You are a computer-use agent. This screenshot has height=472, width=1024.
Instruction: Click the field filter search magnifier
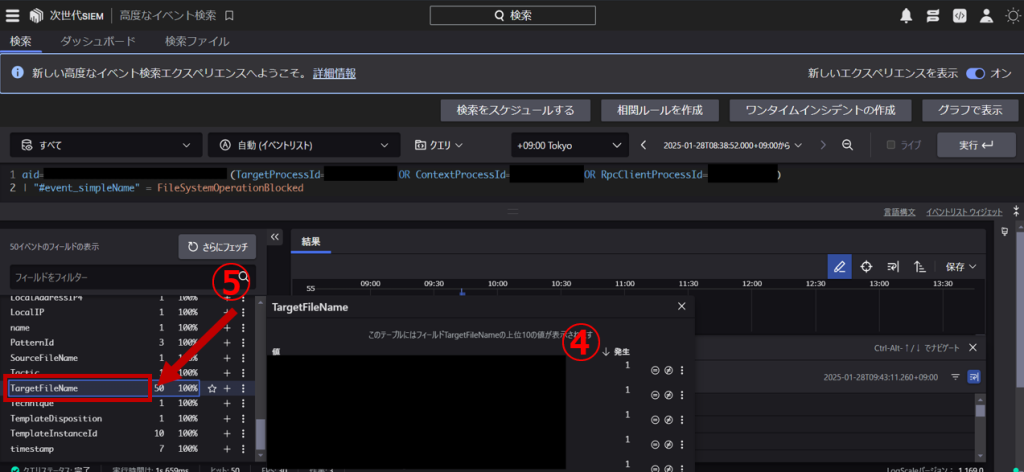pos(244,277)
